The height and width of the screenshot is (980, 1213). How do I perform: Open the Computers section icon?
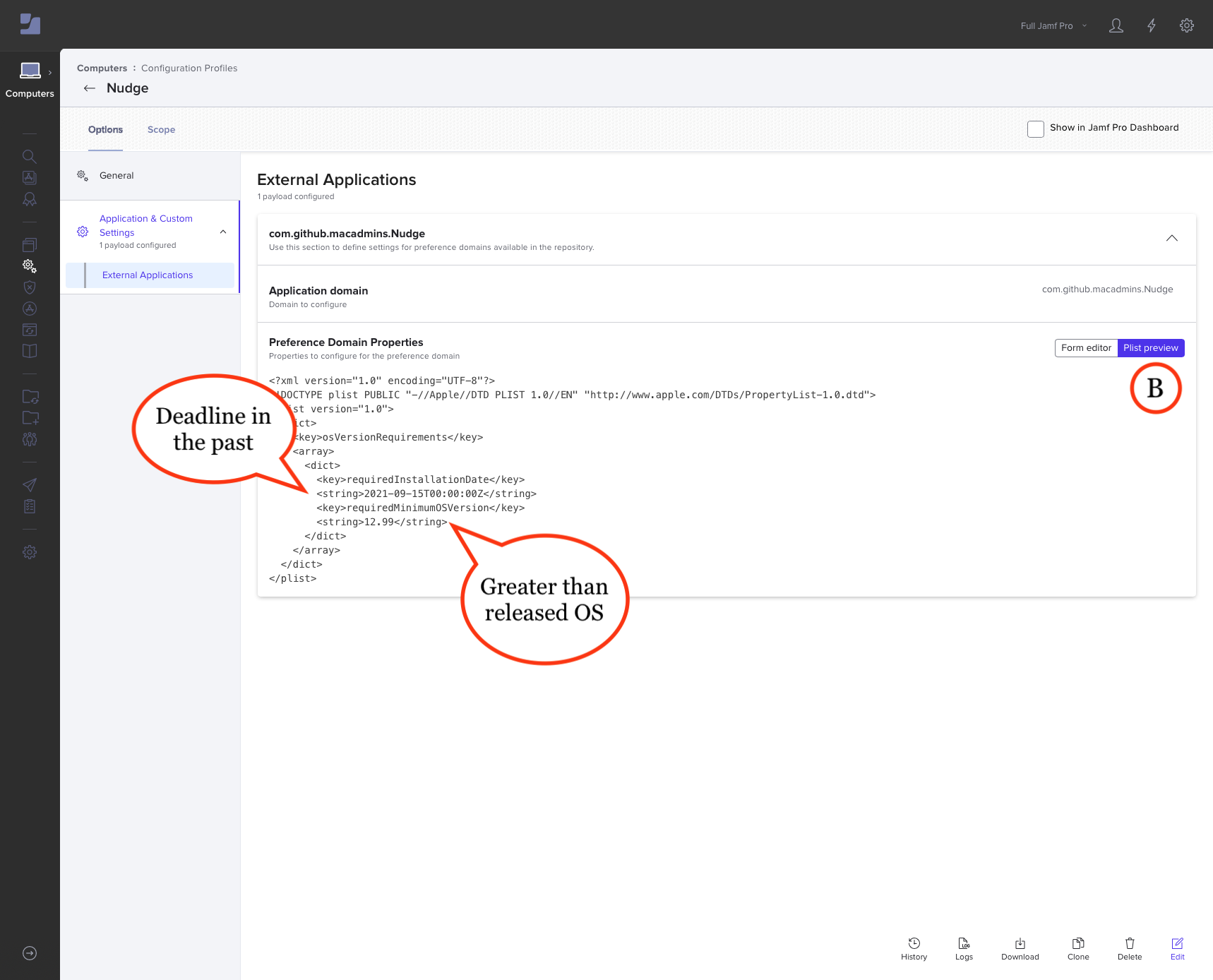(x=30, y=71)
